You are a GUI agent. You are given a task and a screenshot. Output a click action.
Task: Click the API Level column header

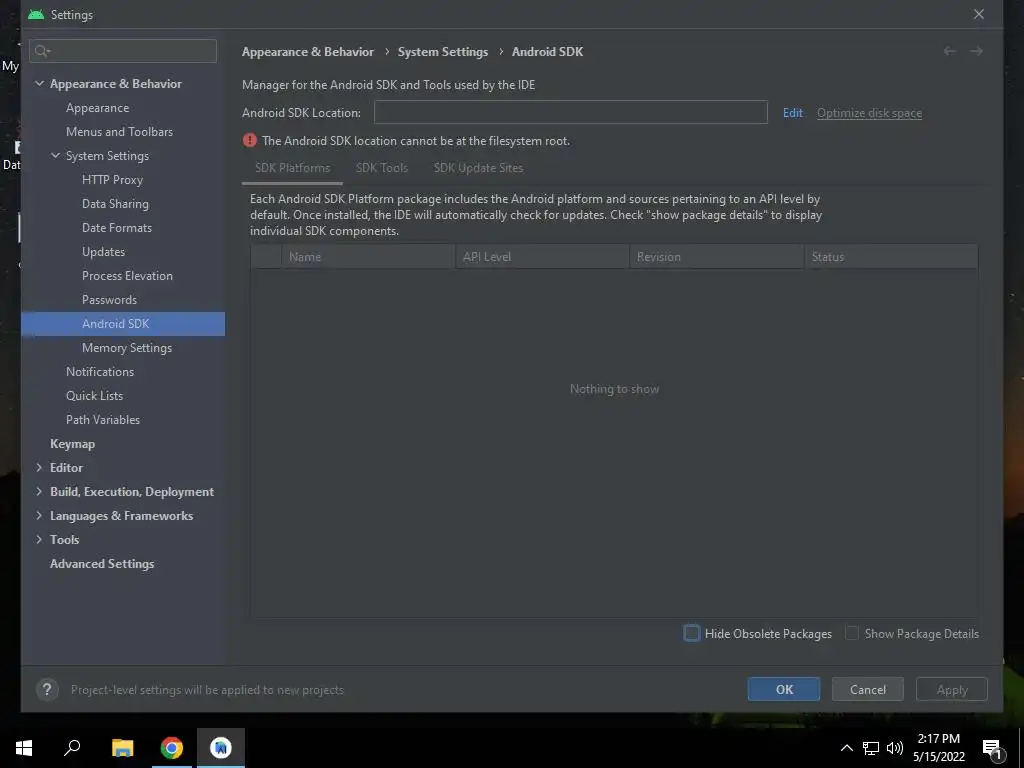tap(542, 257)
